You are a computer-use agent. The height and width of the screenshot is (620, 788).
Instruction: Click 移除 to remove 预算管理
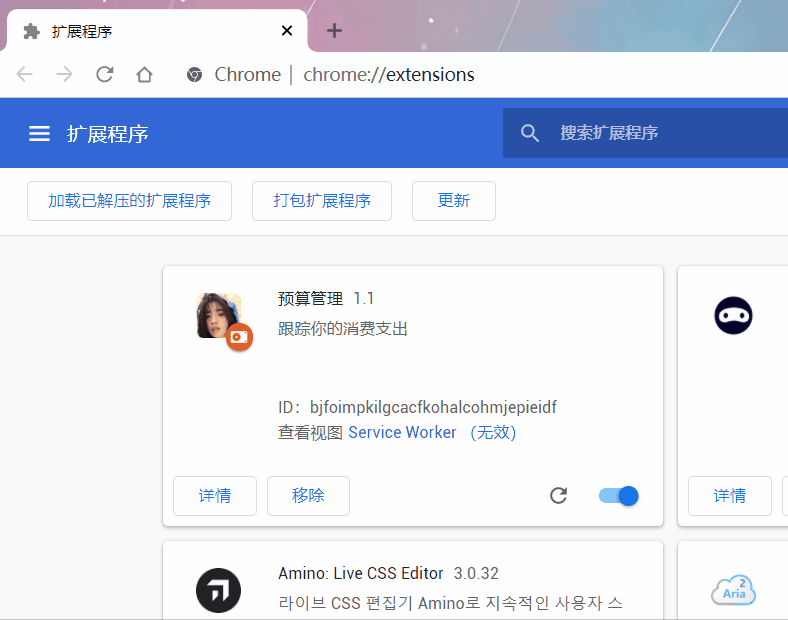(308, 496)
